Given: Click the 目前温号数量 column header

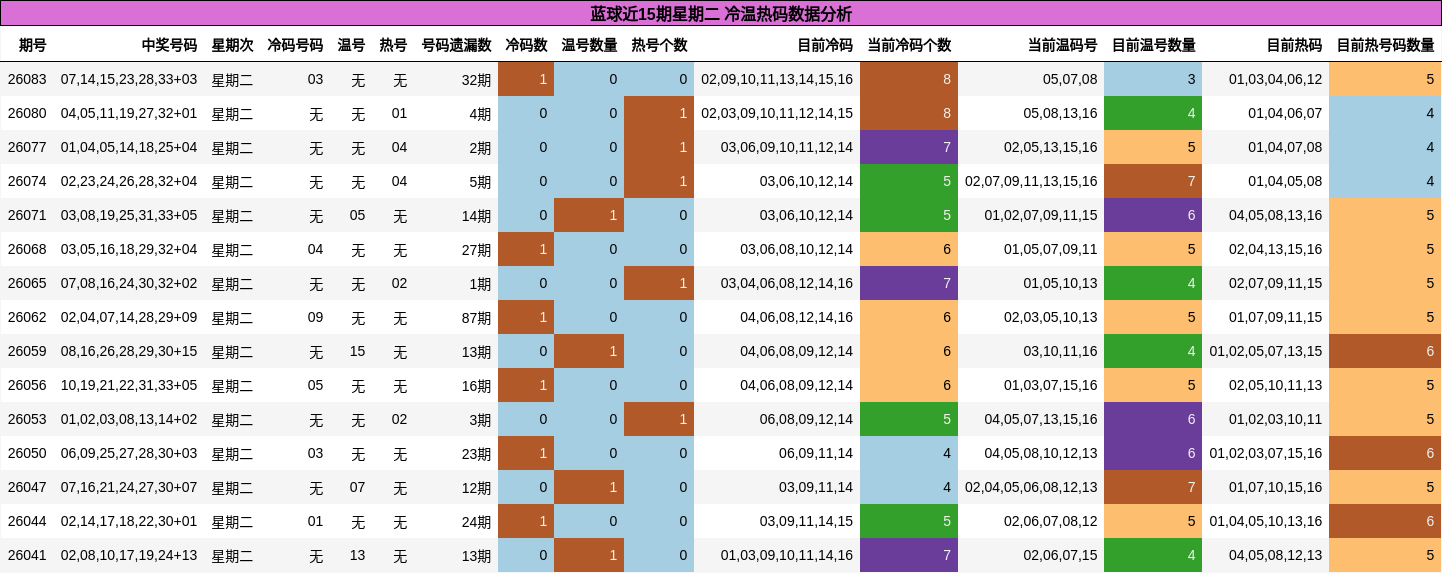Looking at the screenshot, I should pos(1154,45).
